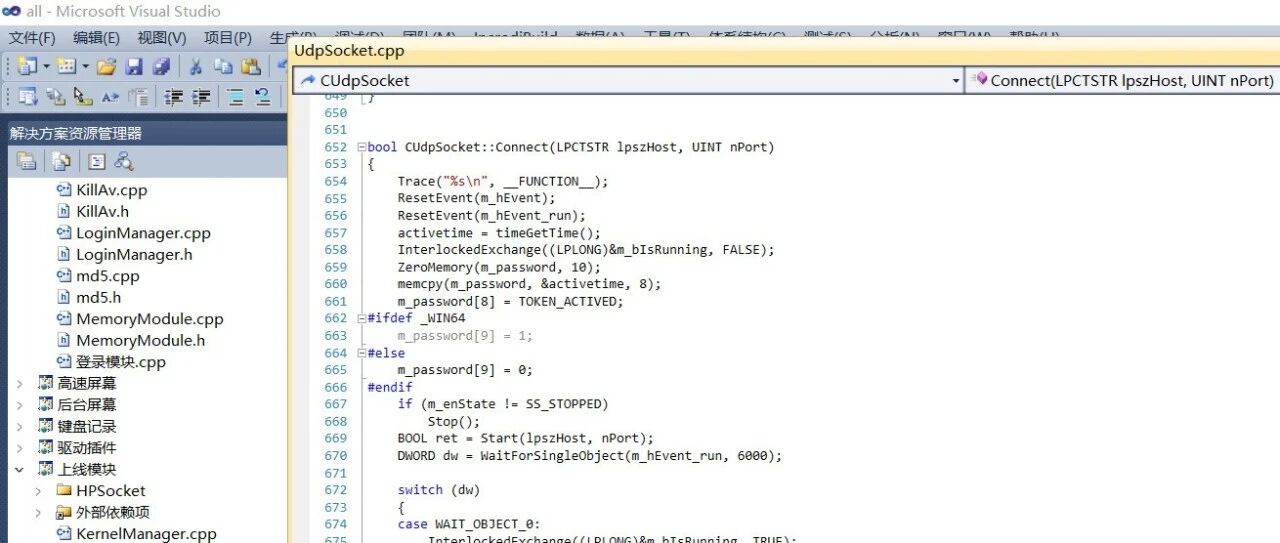Select MemoryModule.cpp file
Image resolution: width=1280 pixels, height=543 pixels.
(149, 319)
